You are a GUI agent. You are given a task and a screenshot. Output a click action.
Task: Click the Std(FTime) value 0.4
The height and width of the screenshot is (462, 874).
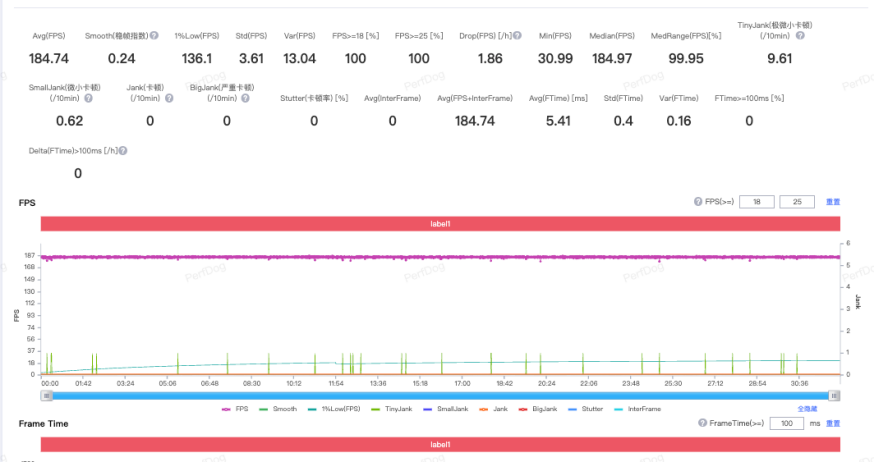pyautogui.click(x=623, y=121)
